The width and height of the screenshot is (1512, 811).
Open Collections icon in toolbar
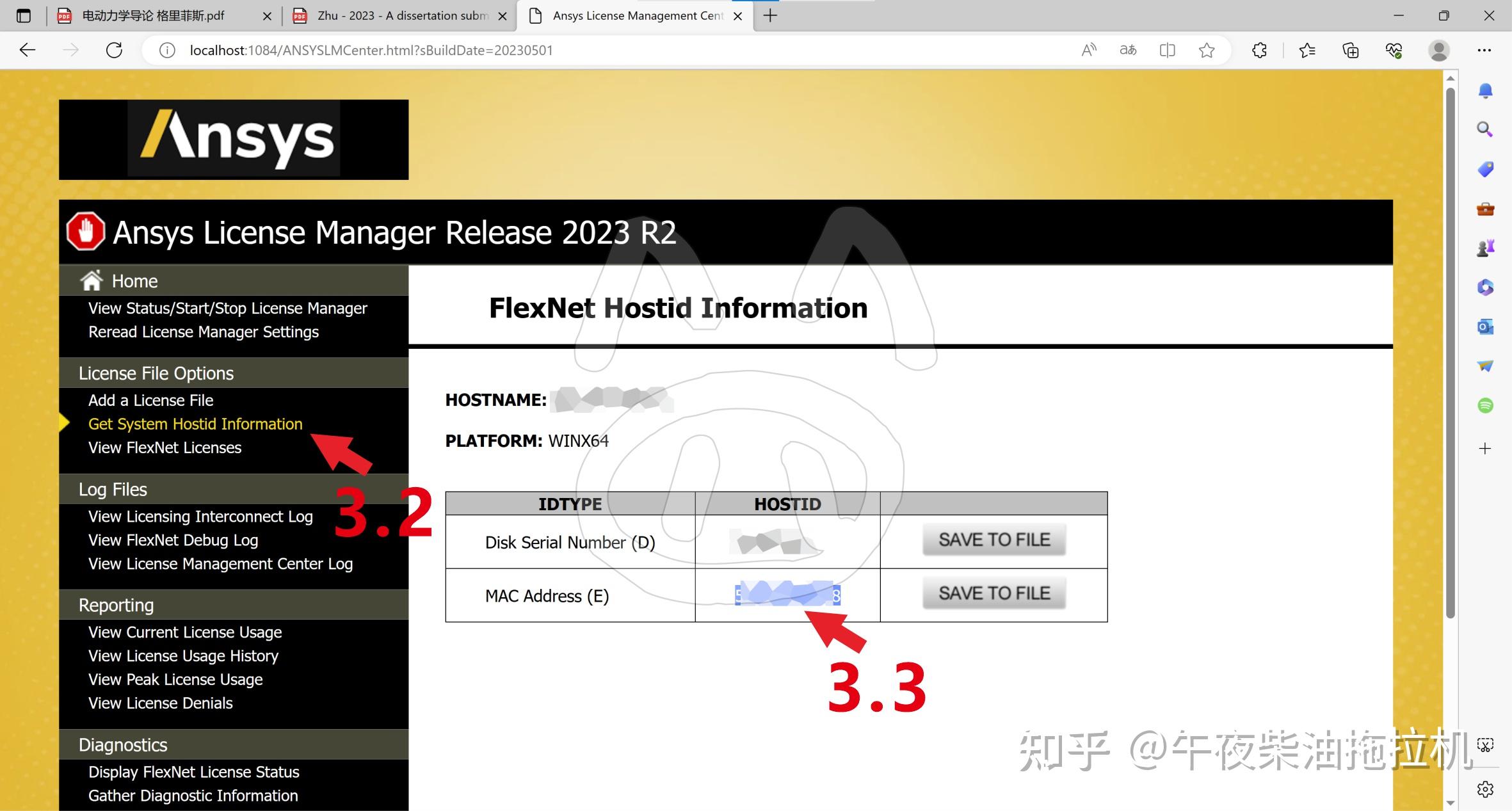point(1350,50)
